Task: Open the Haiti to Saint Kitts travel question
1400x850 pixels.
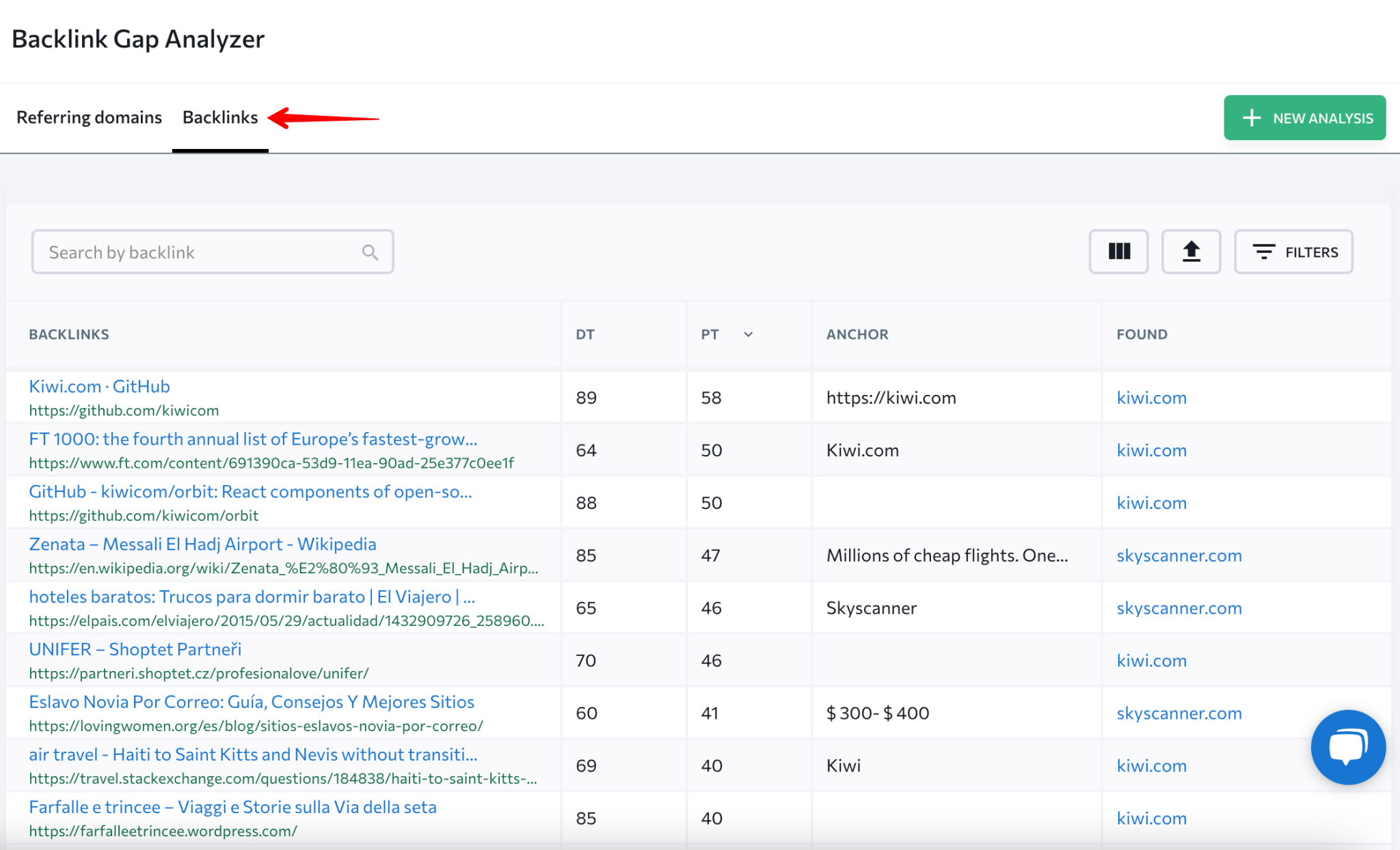Action: [253, 754]
